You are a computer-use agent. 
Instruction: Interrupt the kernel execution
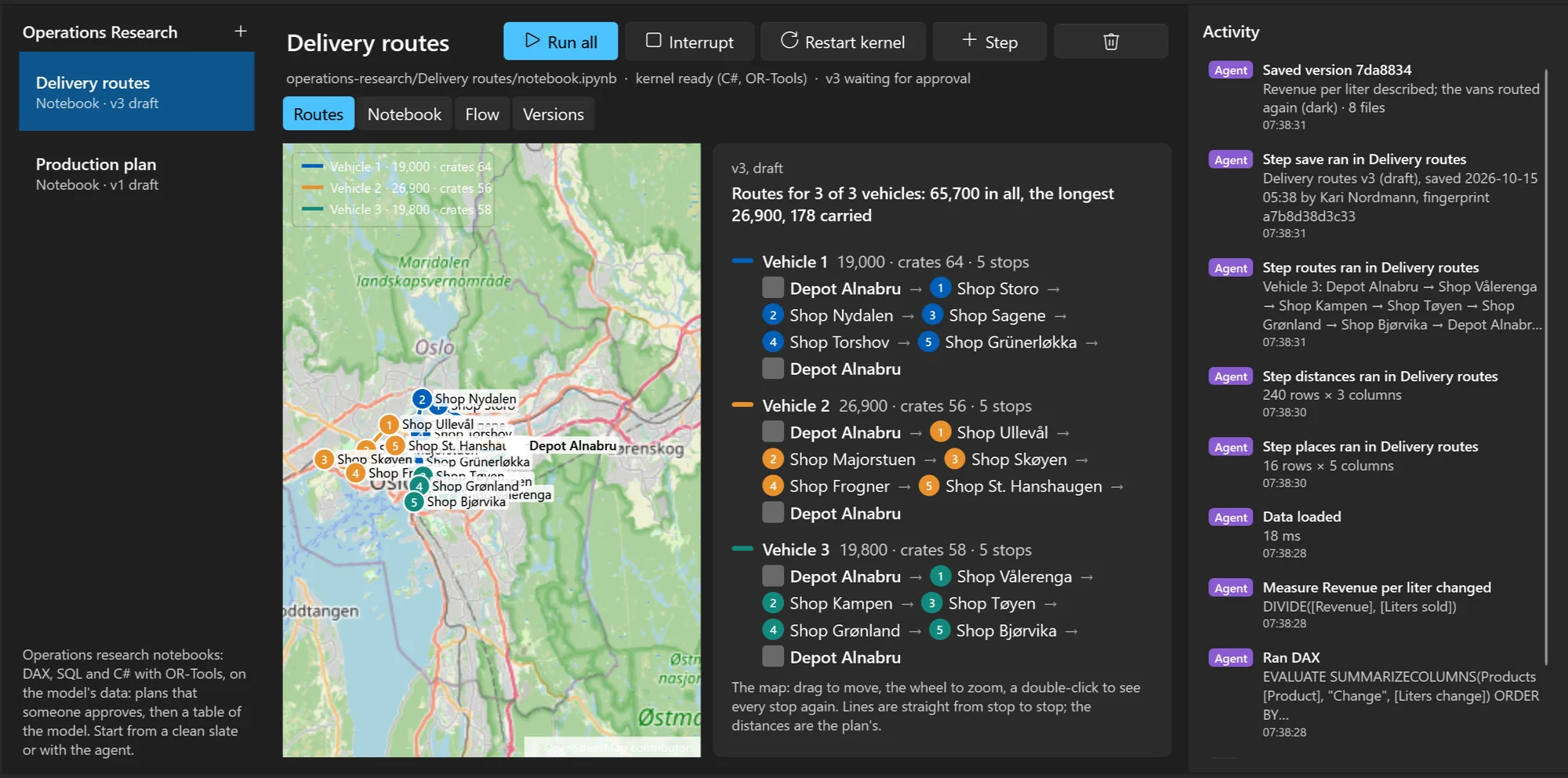tap(690, 42)
